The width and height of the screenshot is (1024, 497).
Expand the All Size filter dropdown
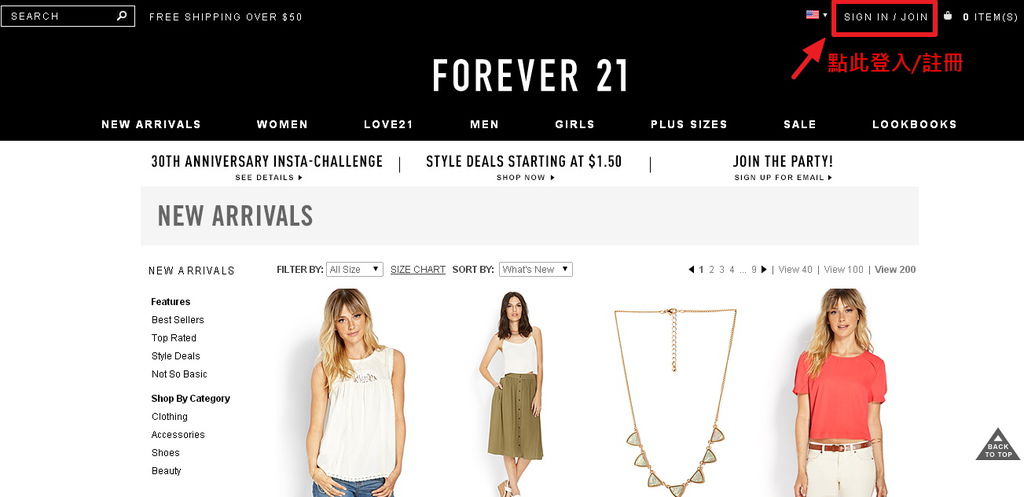[355, 269]
